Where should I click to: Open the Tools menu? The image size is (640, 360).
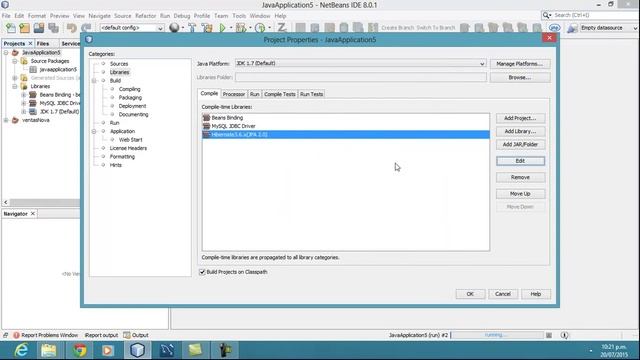click(239, 16)
